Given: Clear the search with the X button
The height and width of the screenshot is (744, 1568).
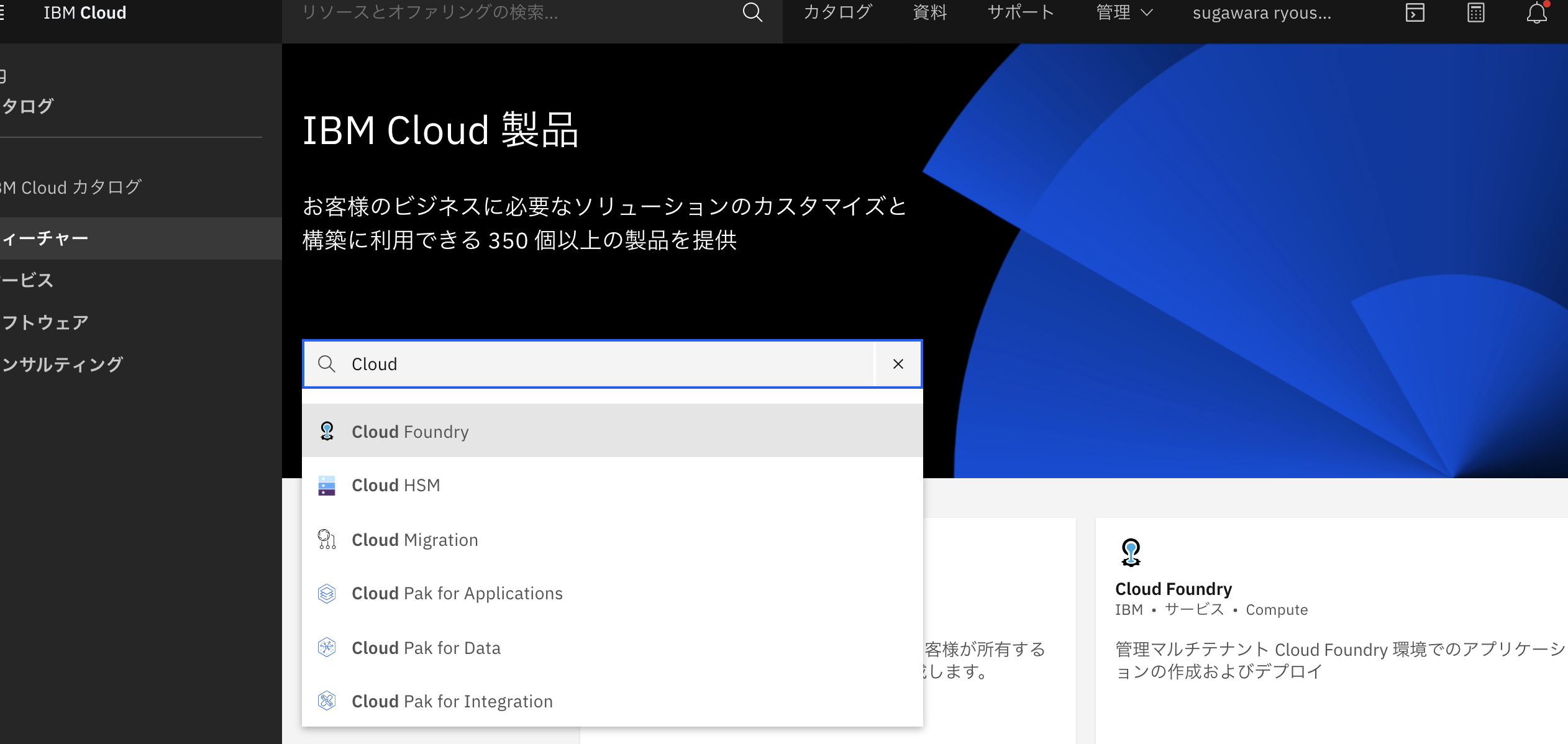Looking at the screenshot, I should coord(898,364).
